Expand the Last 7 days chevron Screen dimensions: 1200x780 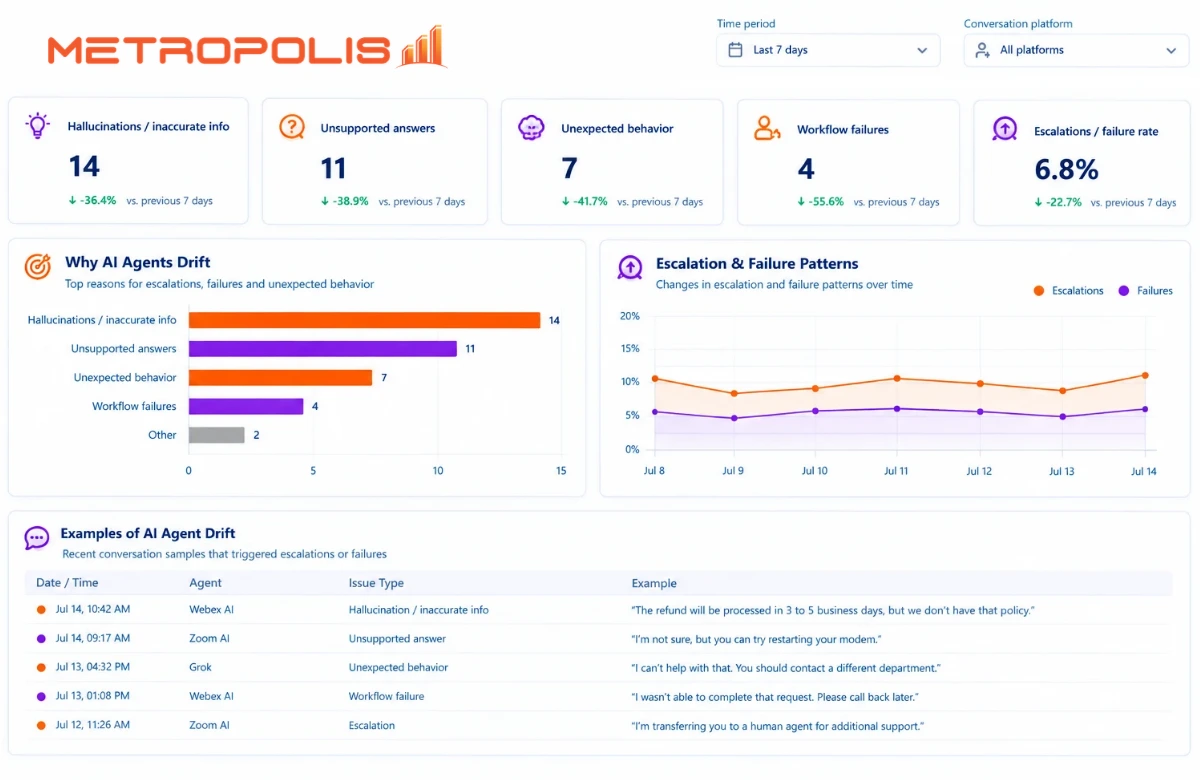[922, 50]
